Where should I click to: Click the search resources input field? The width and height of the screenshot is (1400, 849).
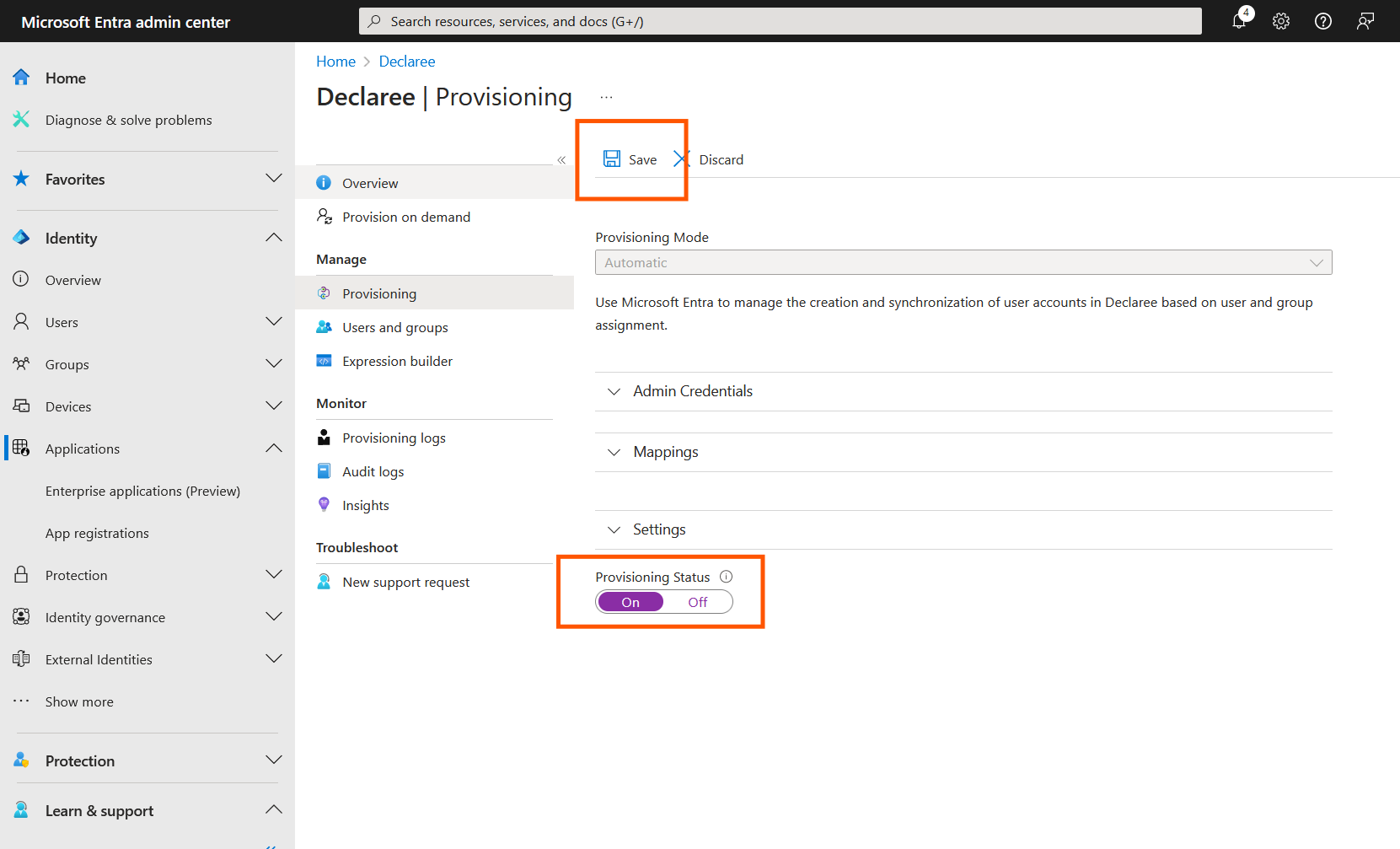pos(780,21)
